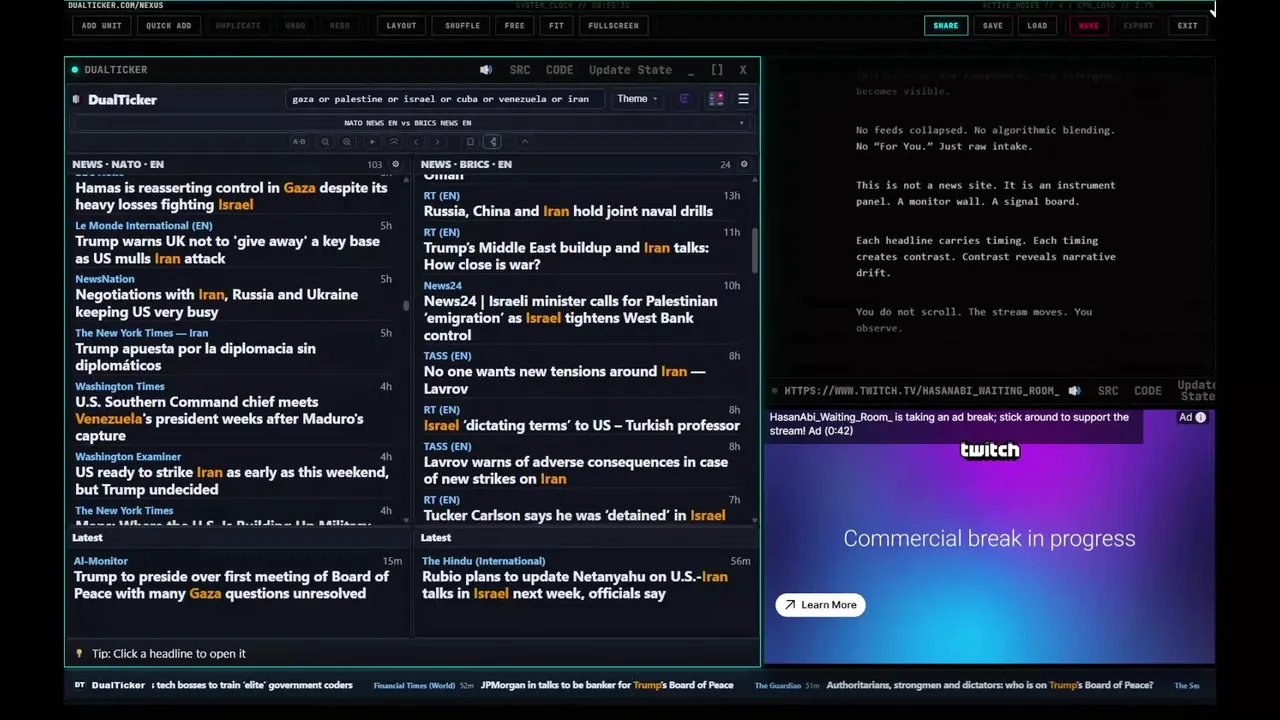Click the keyword filter search field

point(445,99)
